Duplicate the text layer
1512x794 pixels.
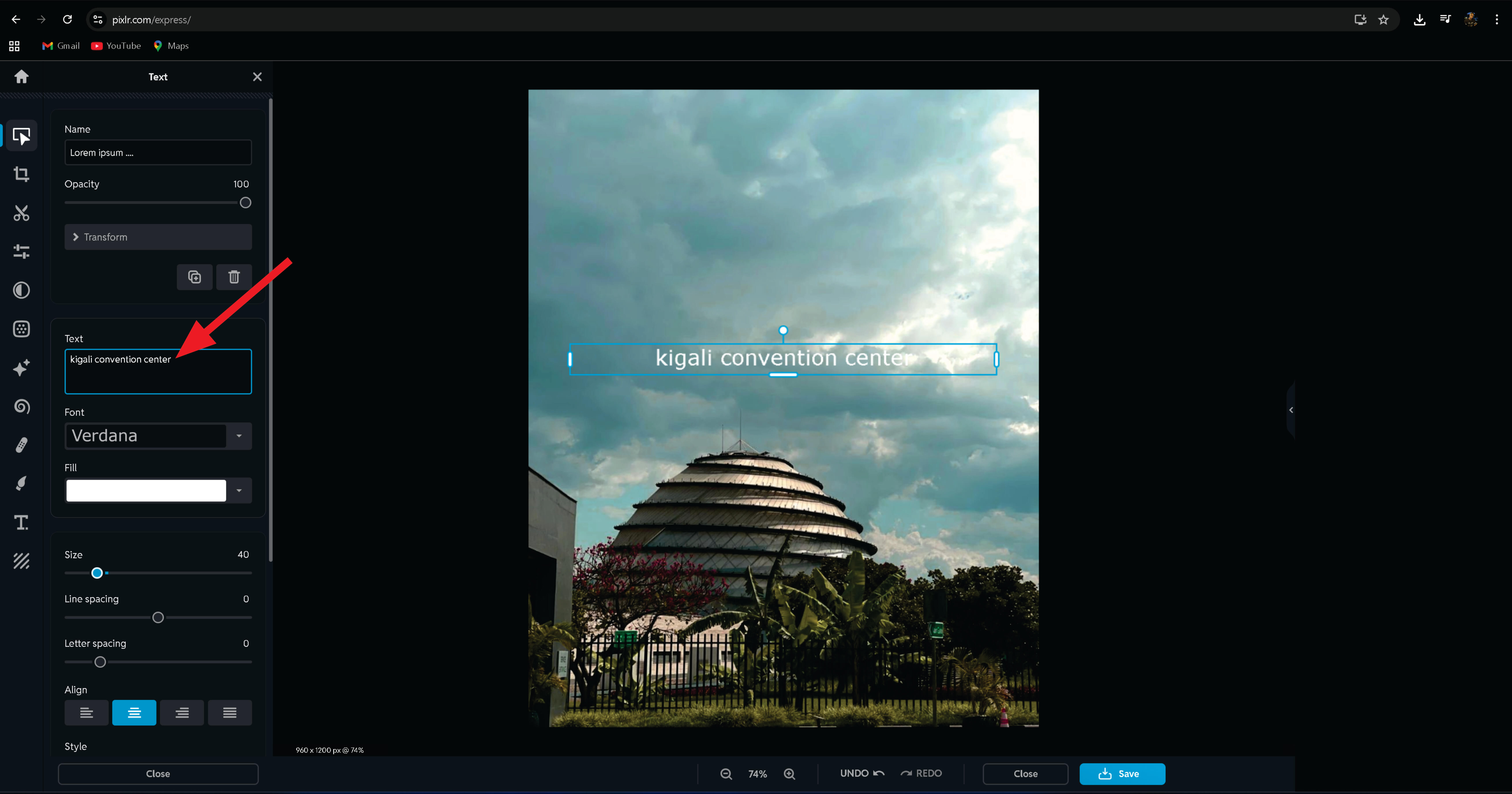tap(194, 277)
